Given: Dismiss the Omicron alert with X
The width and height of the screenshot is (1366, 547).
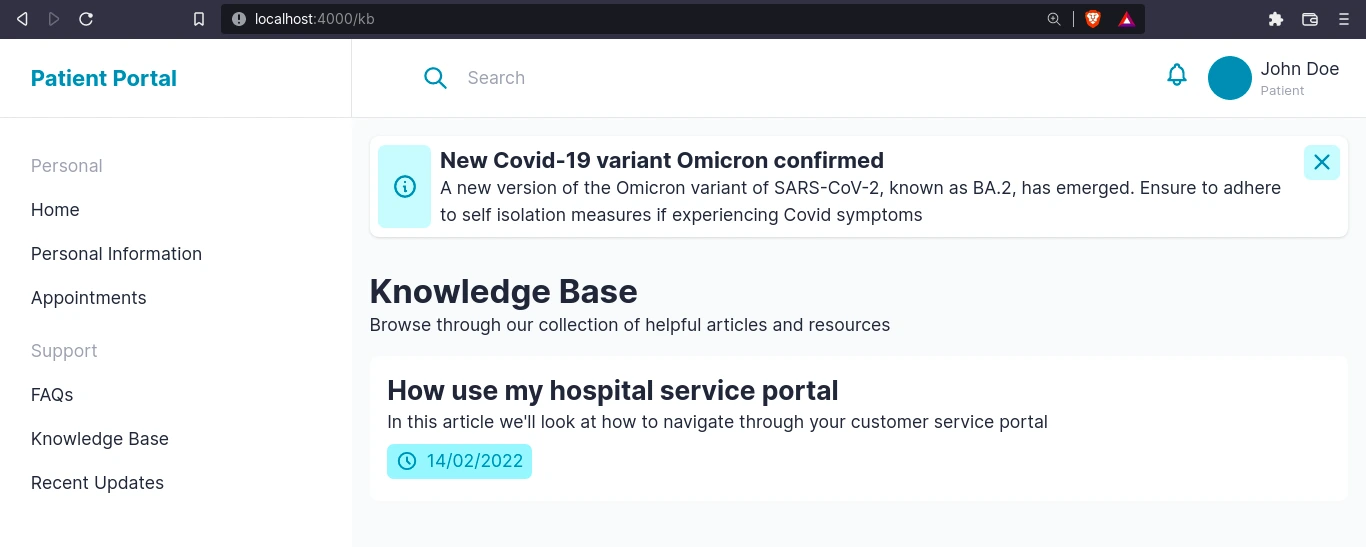Looking at the screenshot, I should pyautogui.click(x=1322, y=162).
